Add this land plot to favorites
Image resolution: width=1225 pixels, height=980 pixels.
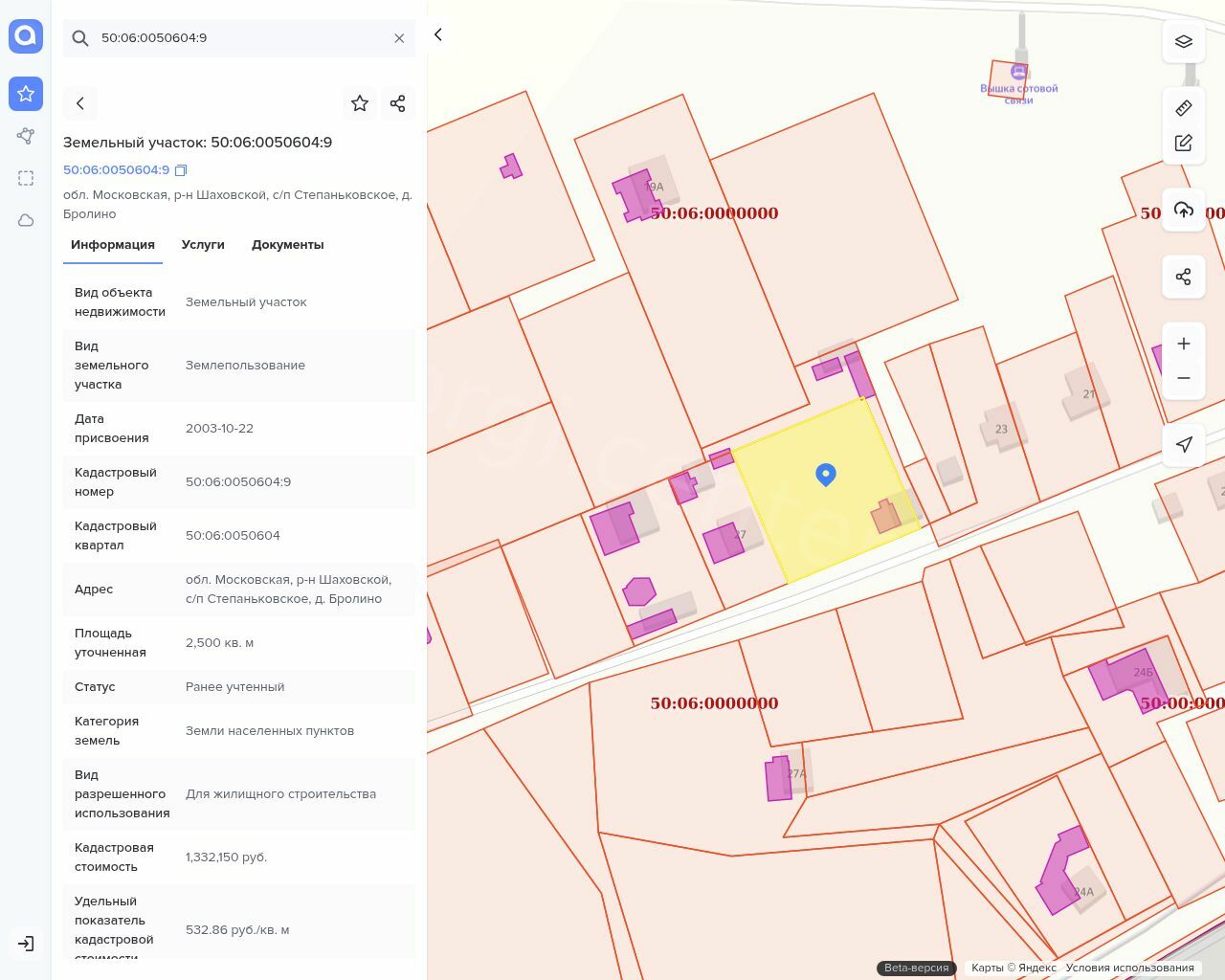click(360, 103)
